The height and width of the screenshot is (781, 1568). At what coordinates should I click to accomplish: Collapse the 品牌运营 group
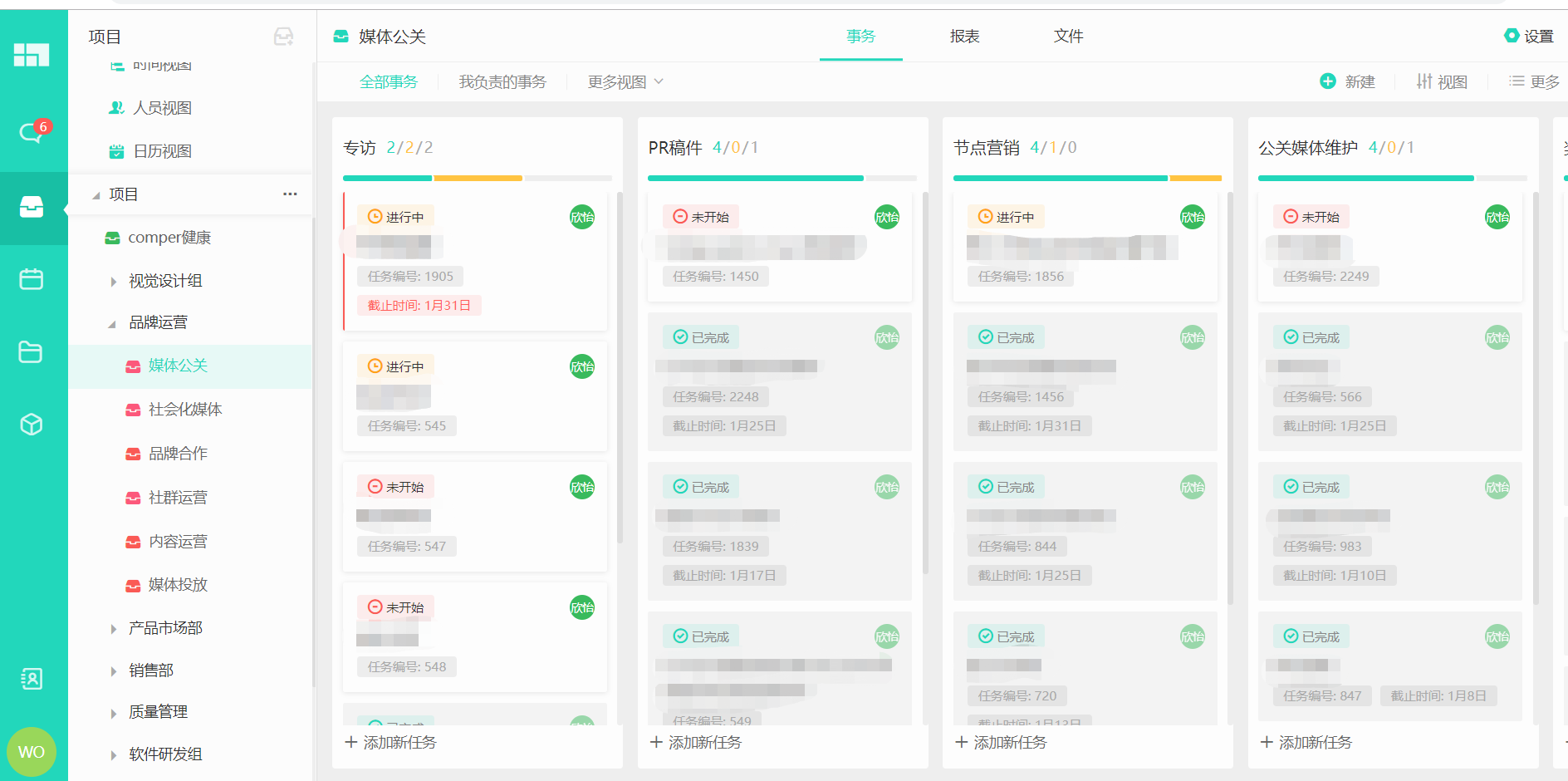[112, 324]
